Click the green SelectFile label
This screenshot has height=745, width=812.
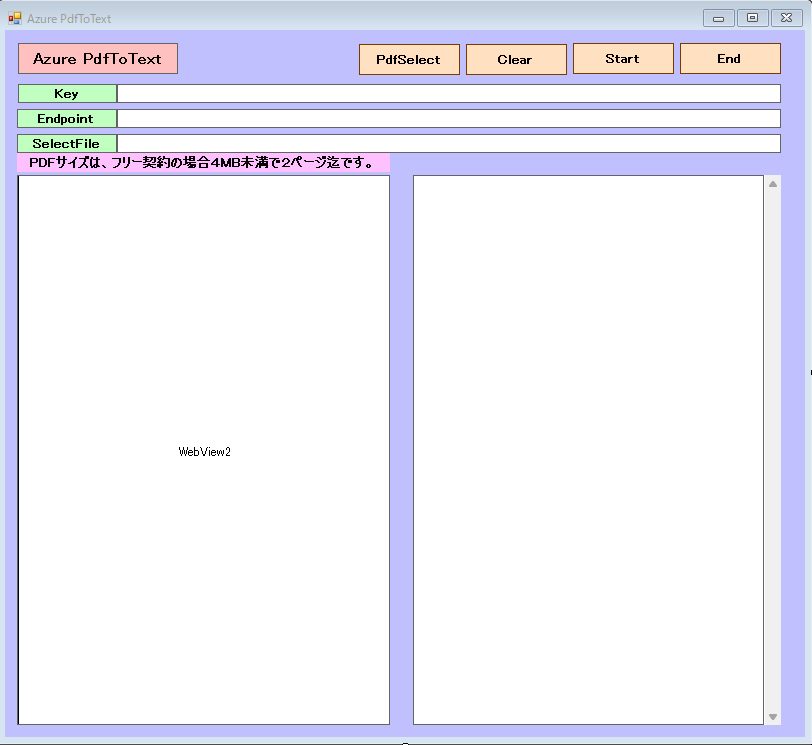pyautogui.click(x=67, y=144)
